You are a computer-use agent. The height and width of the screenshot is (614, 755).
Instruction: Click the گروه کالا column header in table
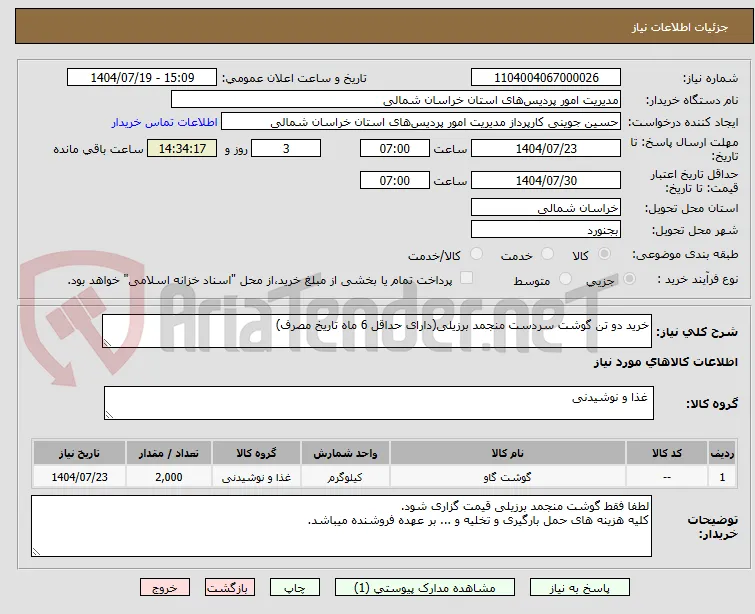[x=256, y=453]
